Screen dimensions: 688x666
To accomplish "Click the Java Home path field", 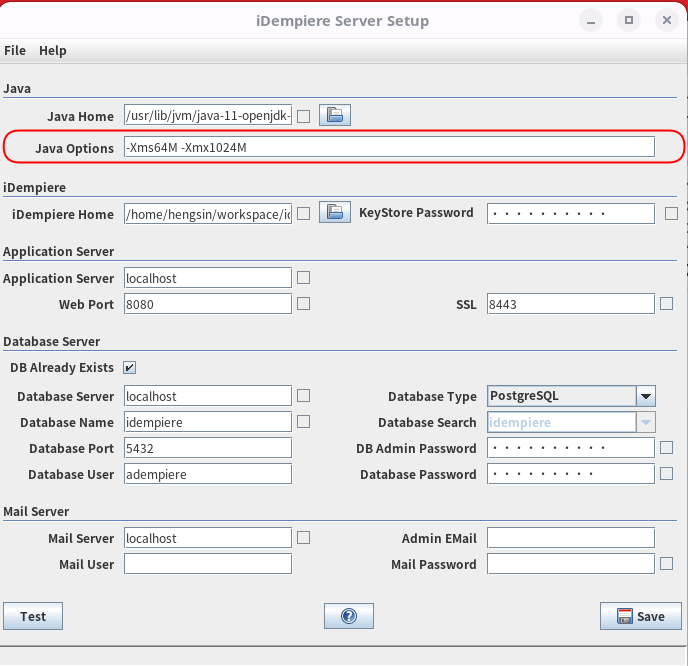I will click(x=208, y=115).
